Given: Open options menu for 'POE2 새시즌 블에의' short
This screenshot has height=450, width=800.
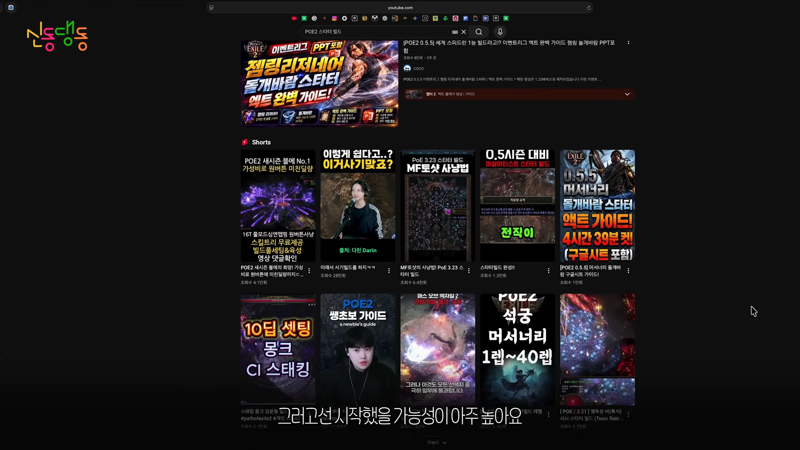Looking at the screenshot, I should pos(309,270).
